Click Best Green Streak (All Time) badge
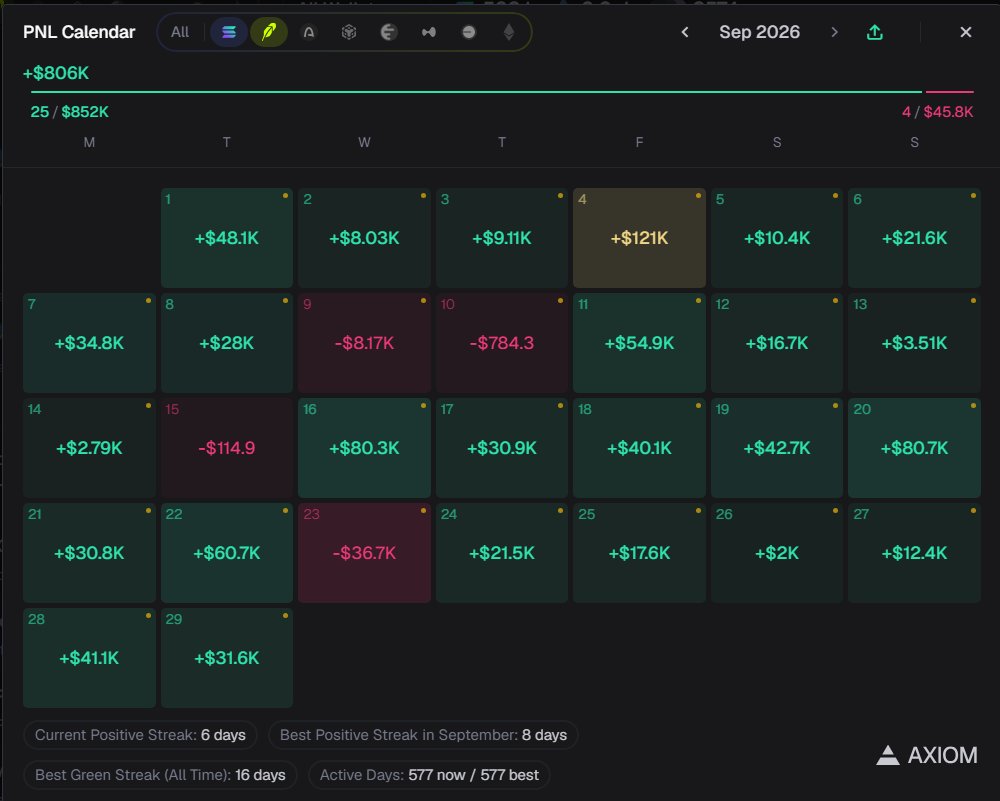This screenshot has height=801, width=1000. point(160,775)
